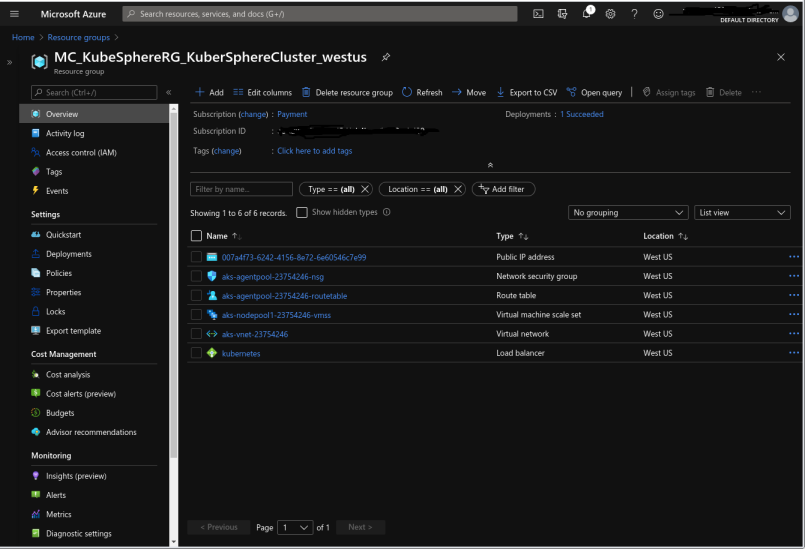Open aks-nodepool1-23754246-vmss resource
805x549 pixels.
[x=276, y=315]
